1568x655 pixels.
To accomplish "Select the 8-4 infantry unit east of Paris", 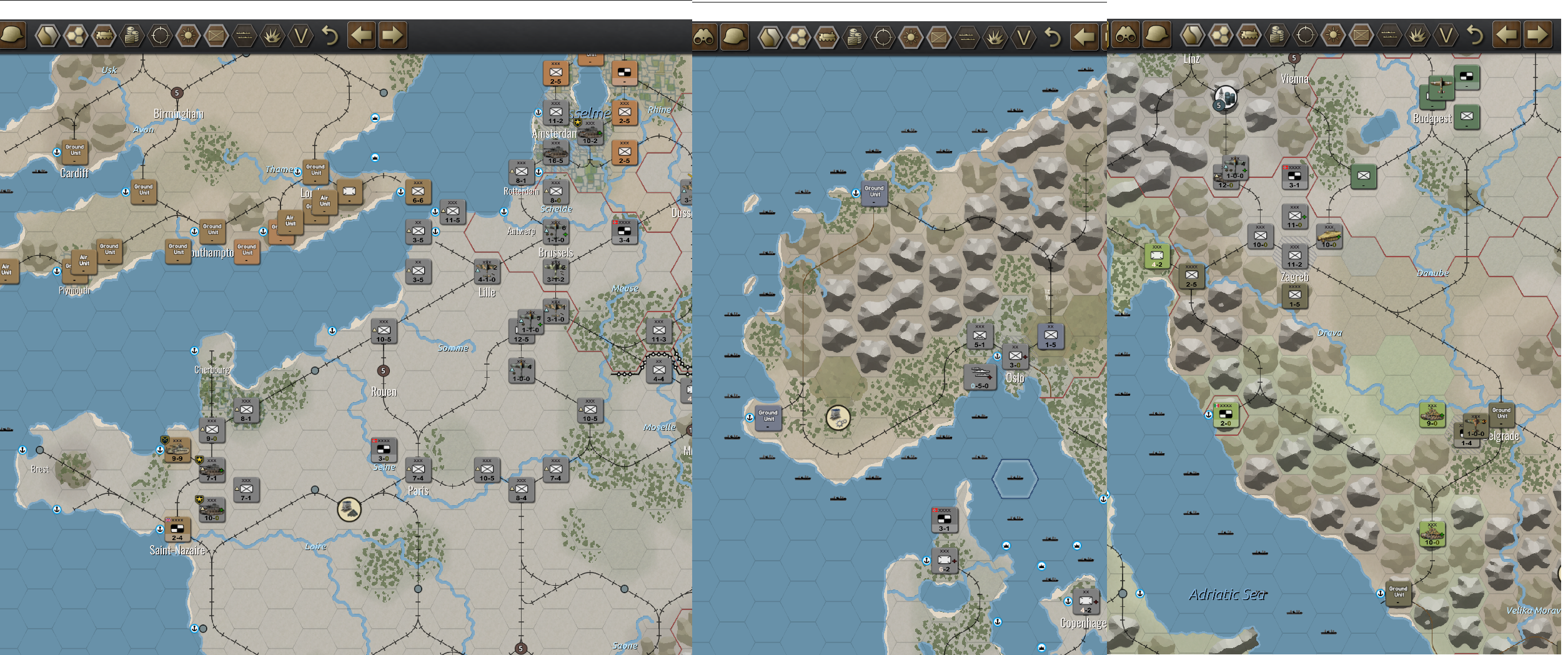I will coord(522,490).
